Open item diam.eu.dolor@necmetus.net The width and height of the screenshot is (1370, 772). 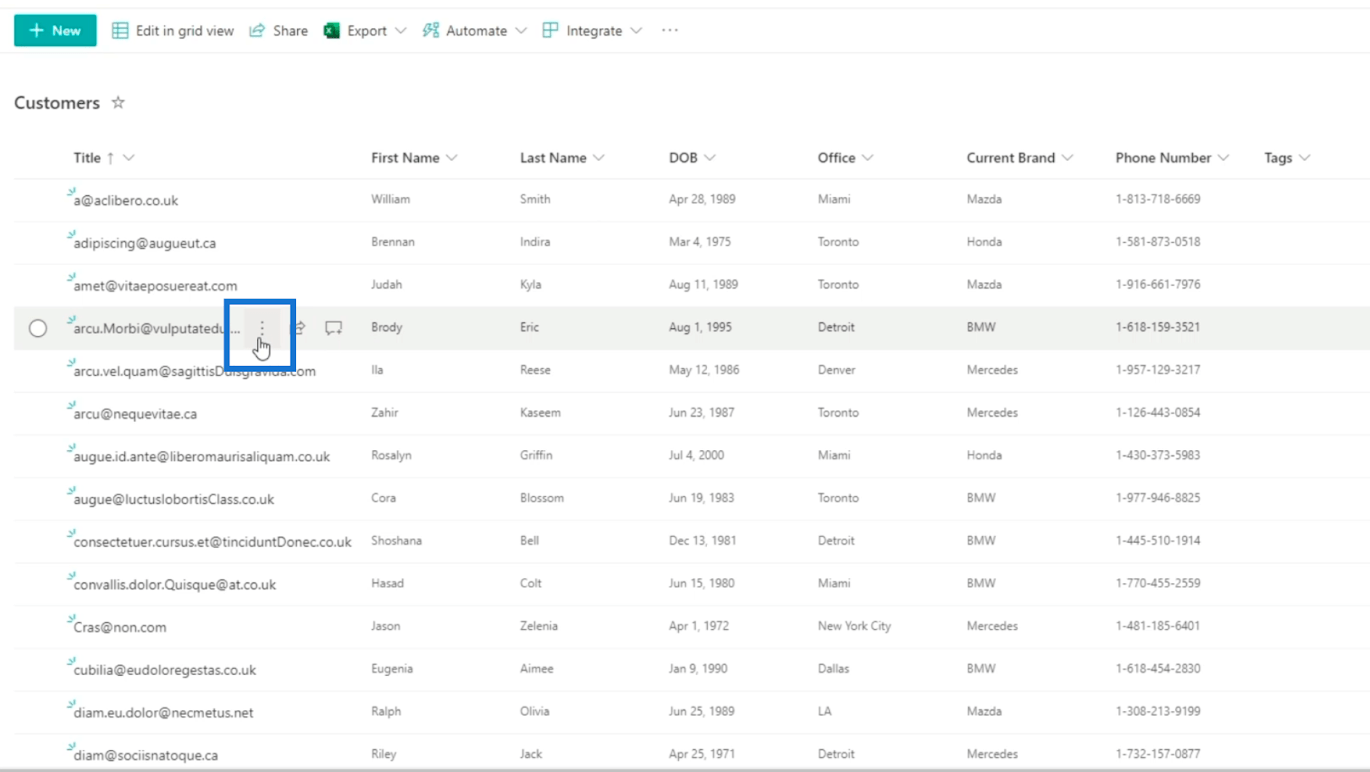tap(164, 713)
